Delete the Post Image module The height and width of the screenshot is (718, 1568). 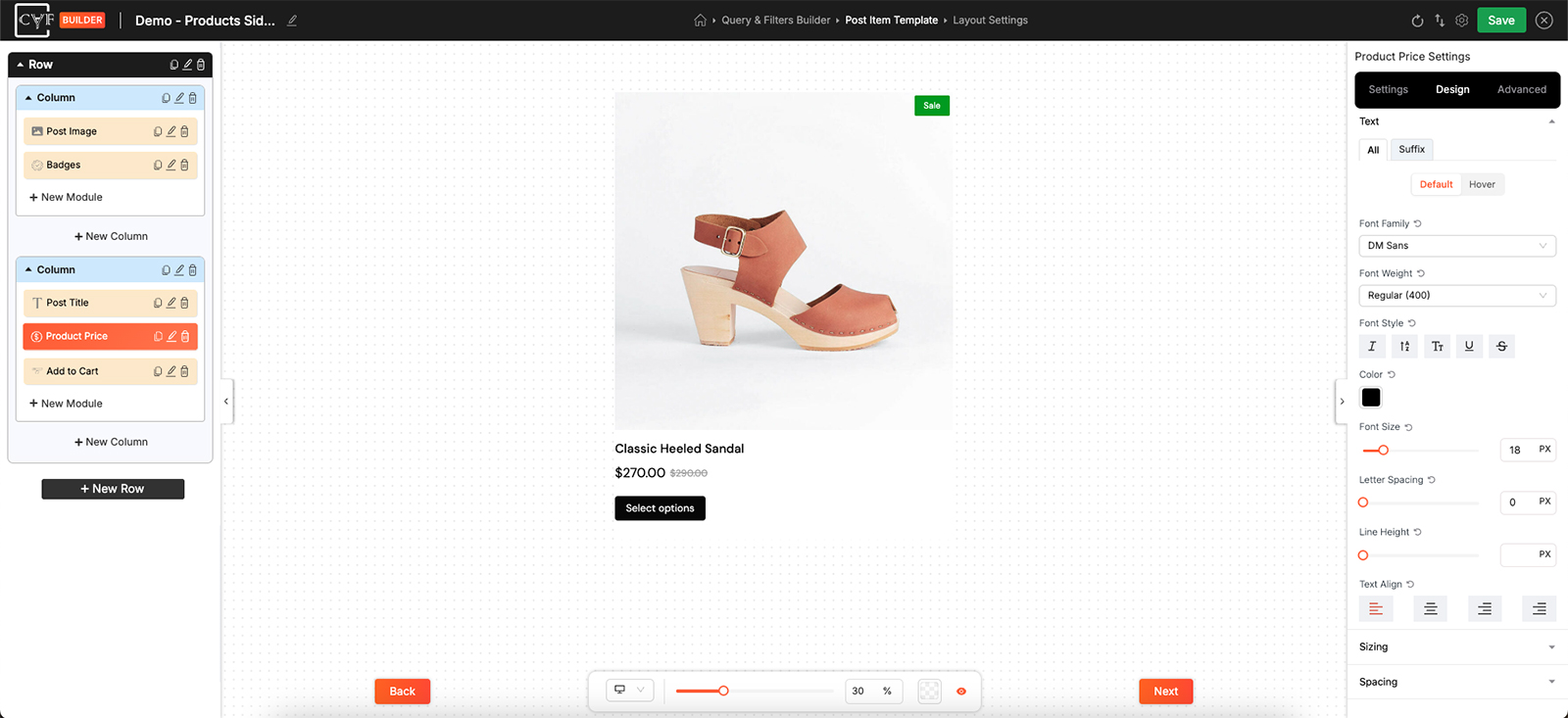coord(184,131)
